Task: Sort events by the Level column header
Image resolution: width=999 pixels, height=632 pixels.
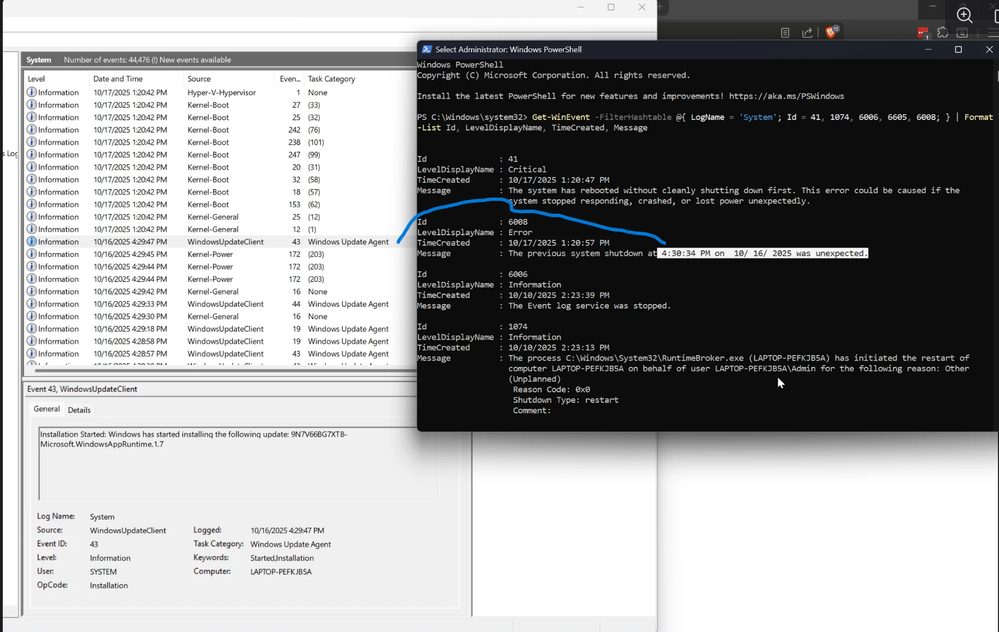Action: (57, 79)
